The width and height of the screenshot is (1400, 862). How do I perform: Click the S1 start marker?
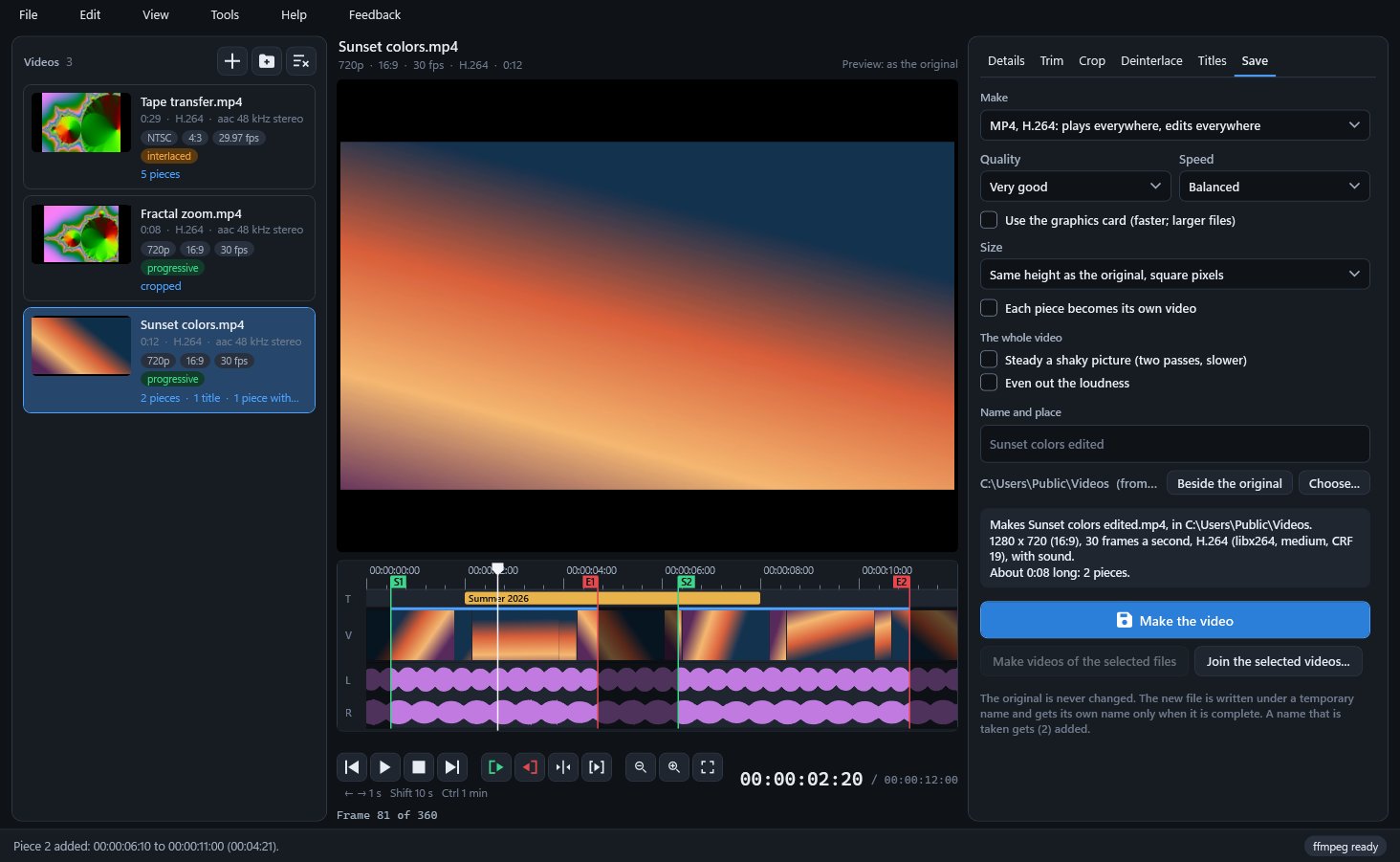(399, 582)
